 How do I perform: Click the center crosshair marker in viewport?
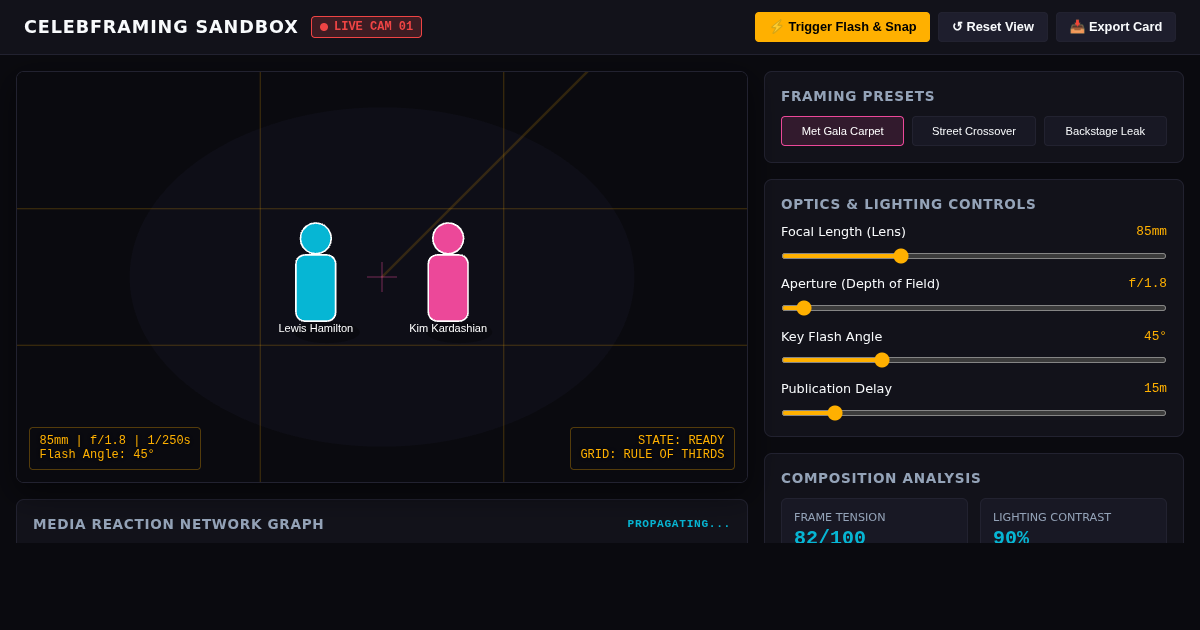point(382,277)
